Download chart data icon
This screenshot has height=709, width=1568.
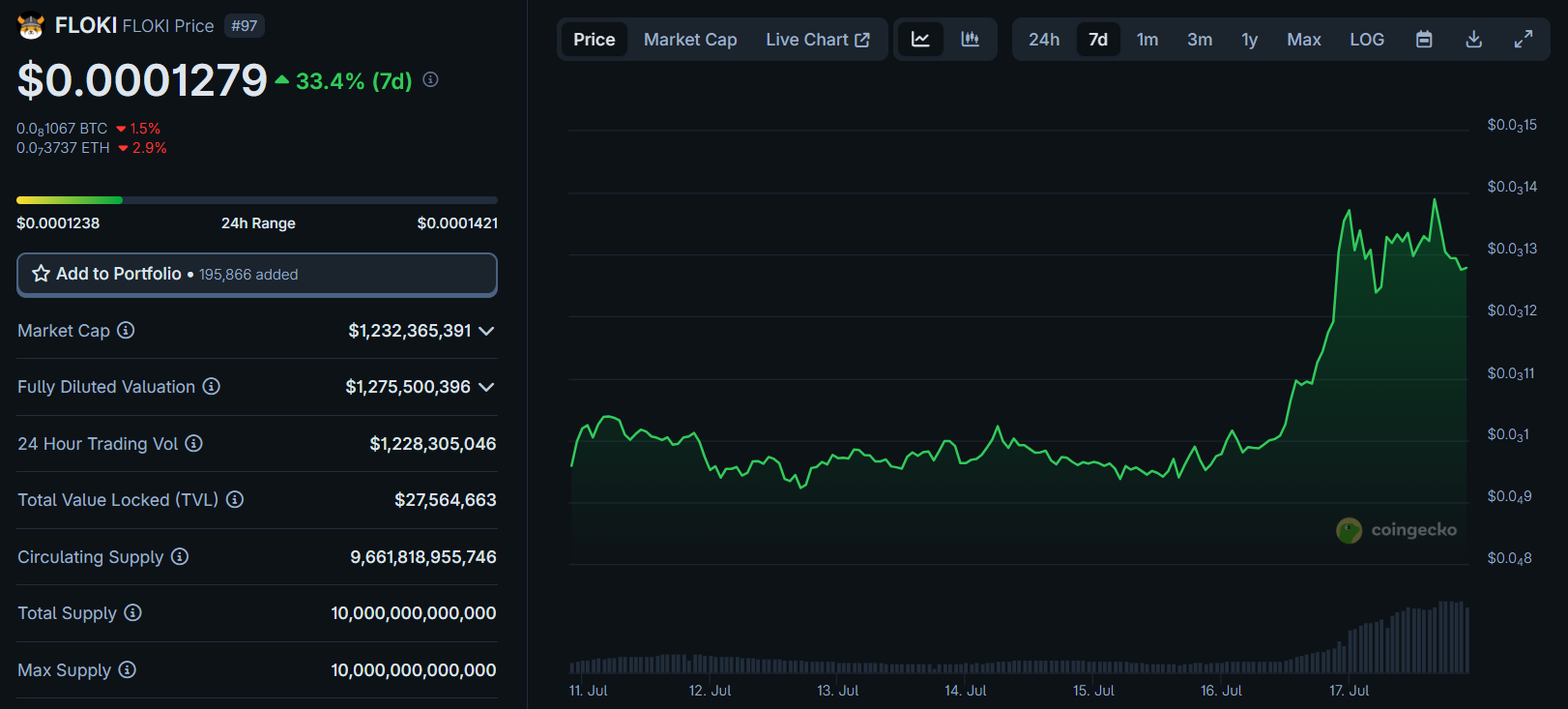[1473, 40]
